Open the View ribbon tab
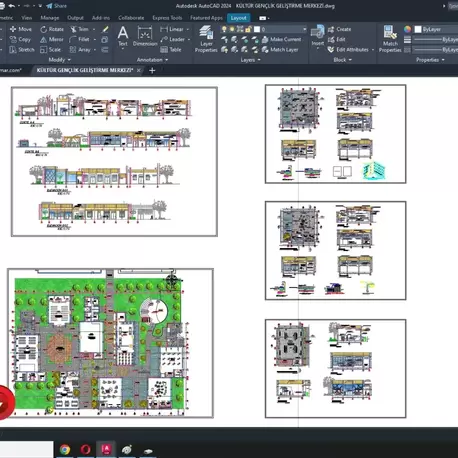Image resolution: width=458 pixels, height=458 pixels. [x=27, y=18]
